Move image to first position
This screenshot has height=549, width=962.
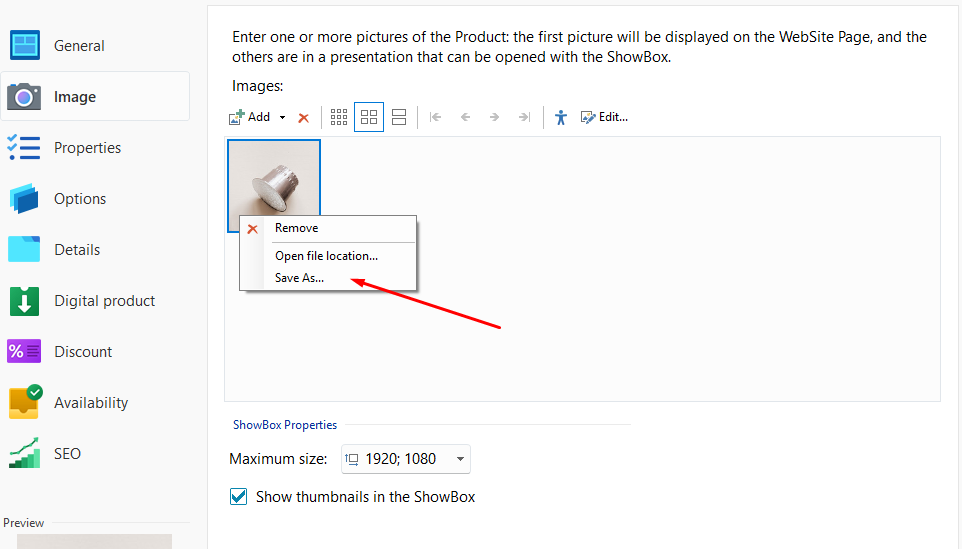tap(435, 117)
